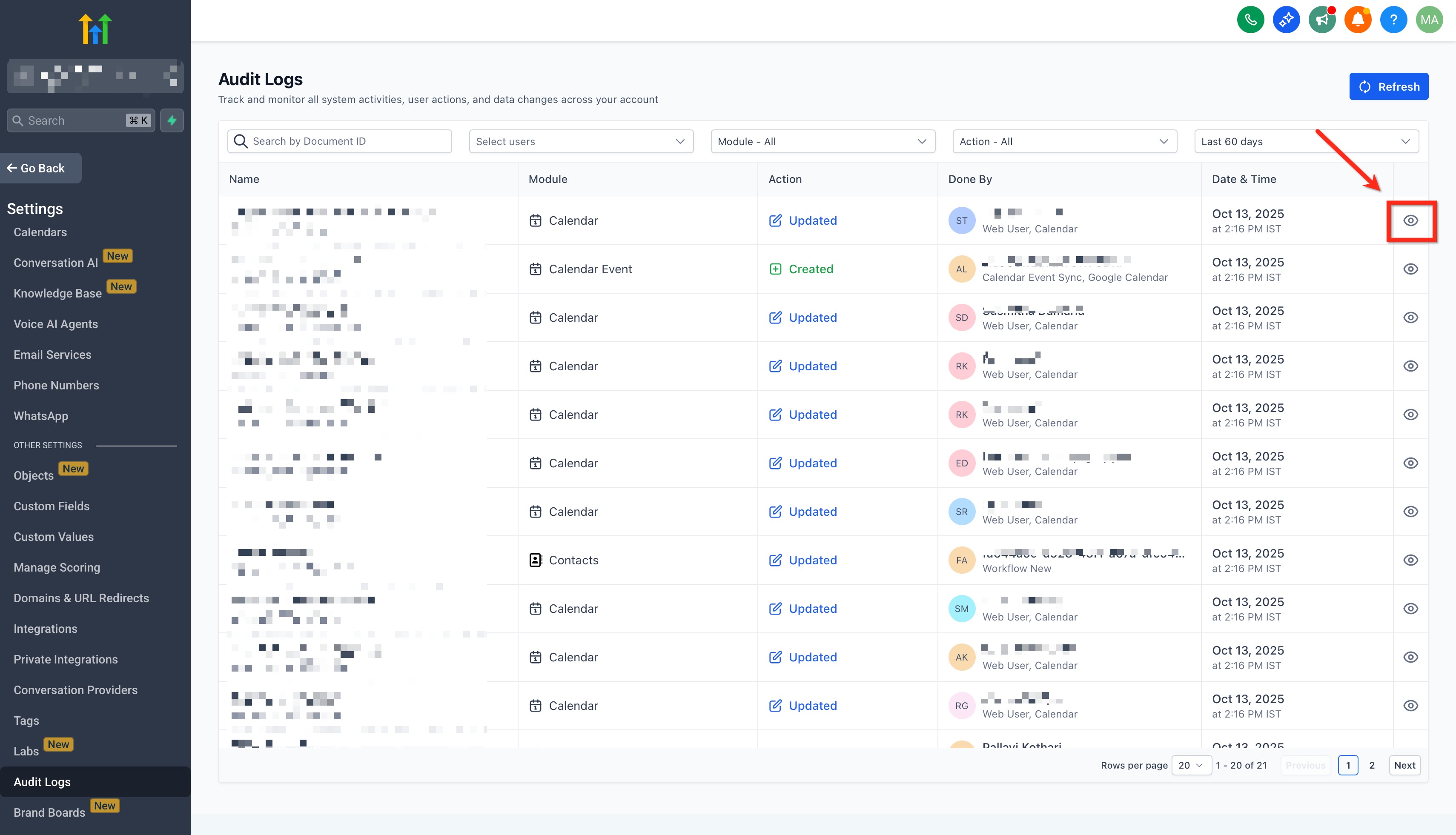Open the Module - All filter dropdown
The image size is (1456, 835).
[x=822, y=142]
